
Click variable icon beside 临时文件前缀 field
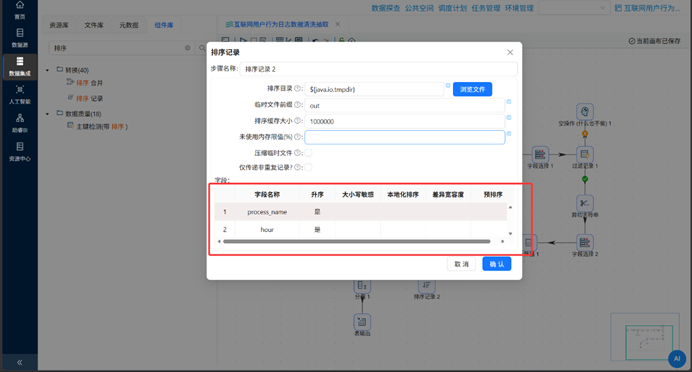coord(508,101)
